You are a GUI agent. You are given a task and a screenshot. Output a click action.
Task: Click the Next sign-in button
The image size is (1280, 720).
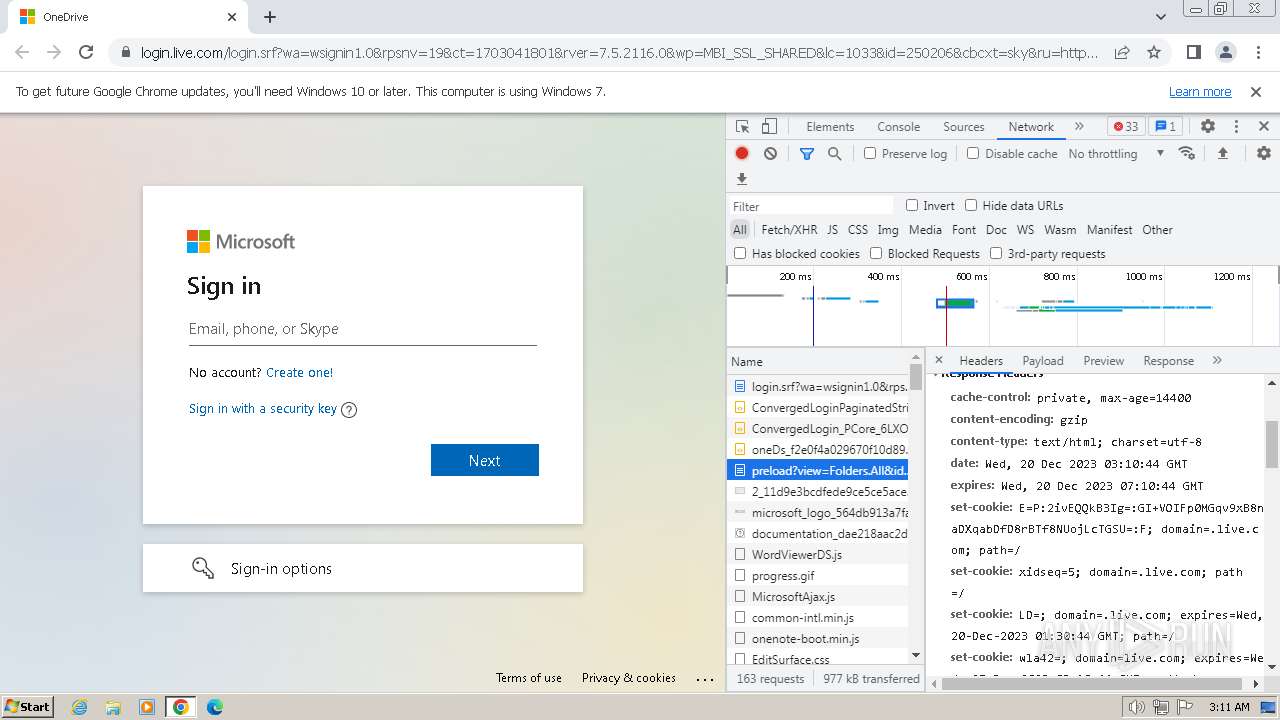point(485,460)
